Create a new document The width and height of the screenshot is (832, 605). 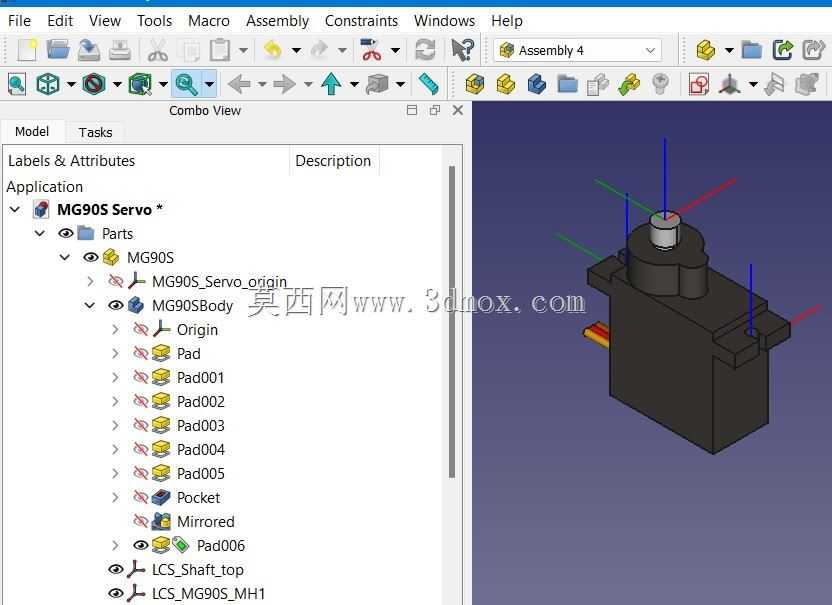27,50
